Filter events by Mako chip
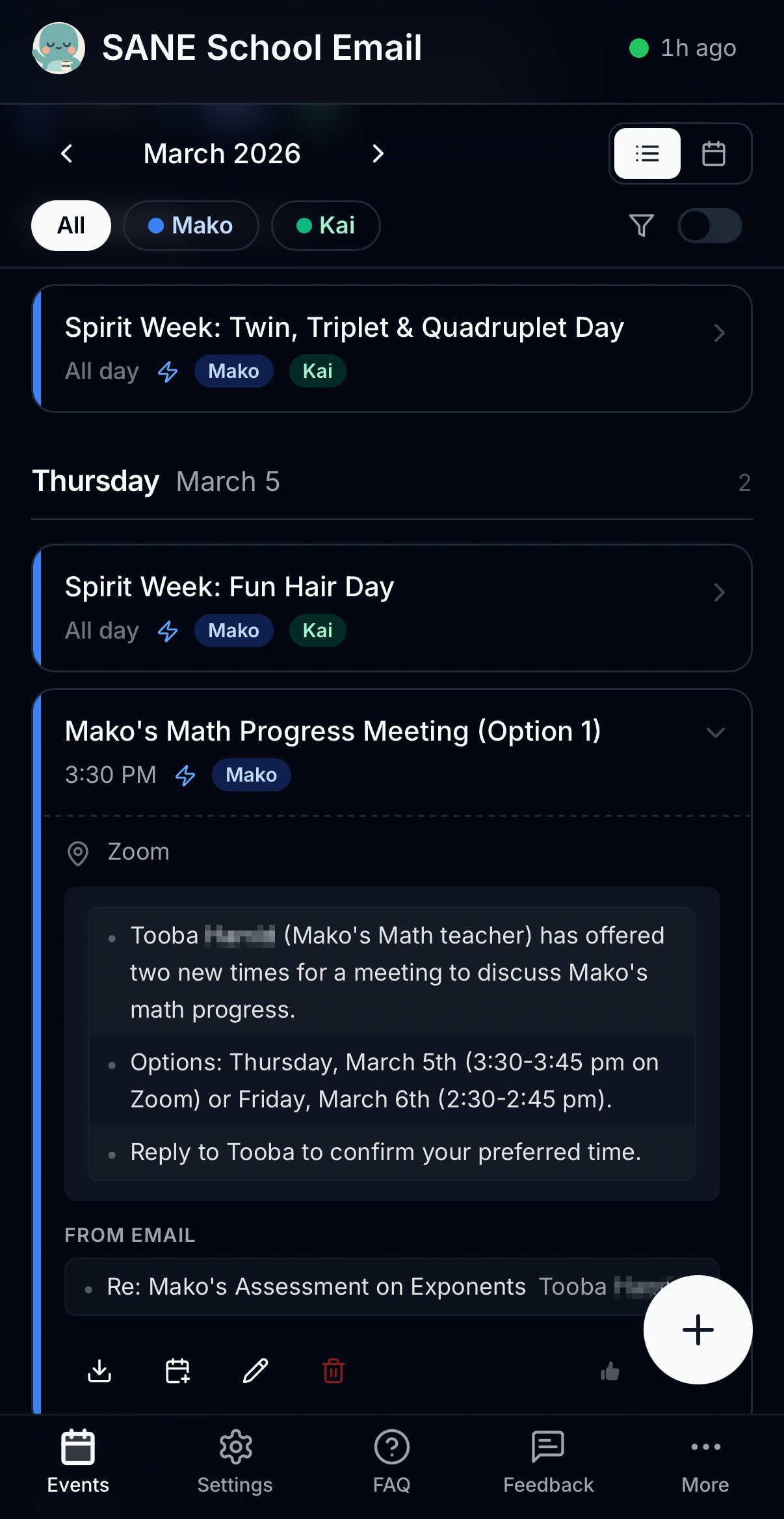Screen dimensions: 784x1519 pos(191,226)
